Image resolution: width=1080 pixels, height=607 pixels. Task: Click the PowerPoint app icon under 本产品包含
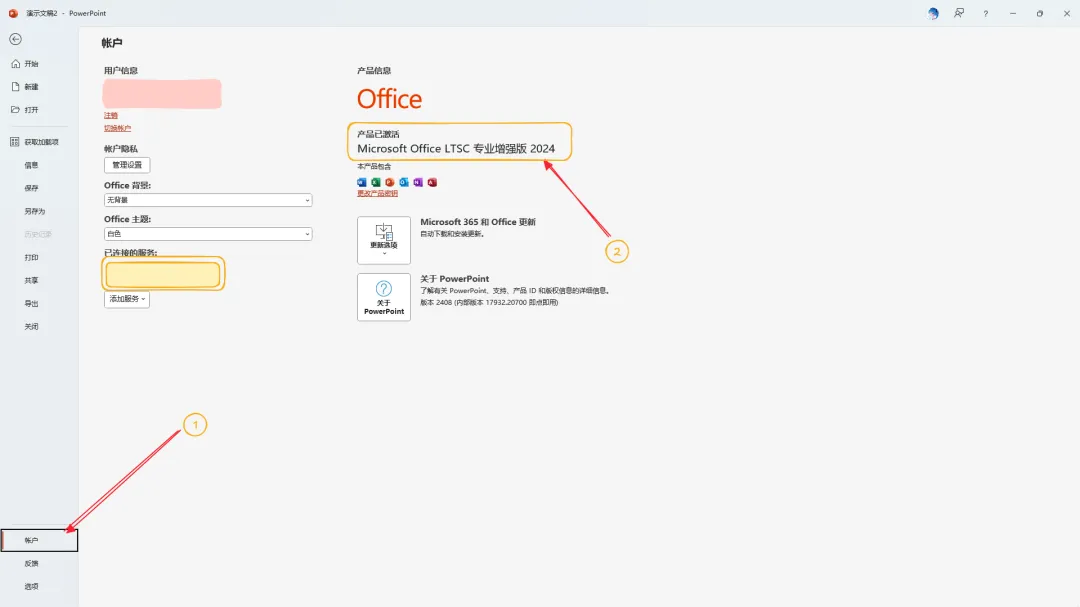tap(390, 183)
